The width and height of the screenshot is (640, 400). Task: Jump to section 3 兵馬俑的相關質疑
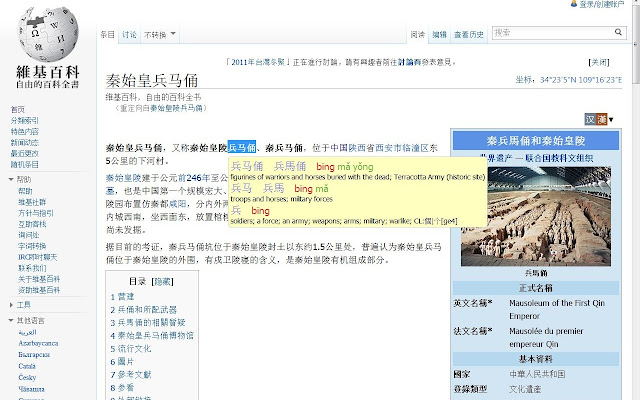[148, 322]
